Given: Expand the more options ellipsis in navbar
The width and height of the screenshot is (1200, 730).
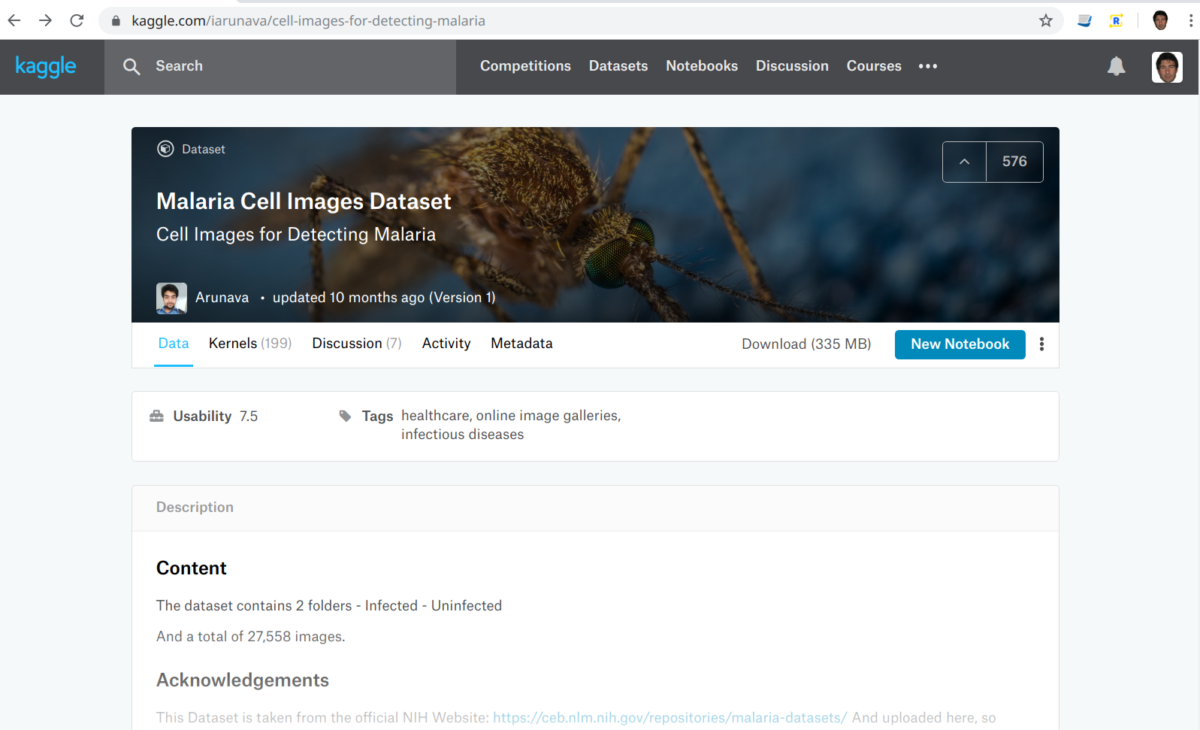Looking at the screenshot, I should point(928,66).
